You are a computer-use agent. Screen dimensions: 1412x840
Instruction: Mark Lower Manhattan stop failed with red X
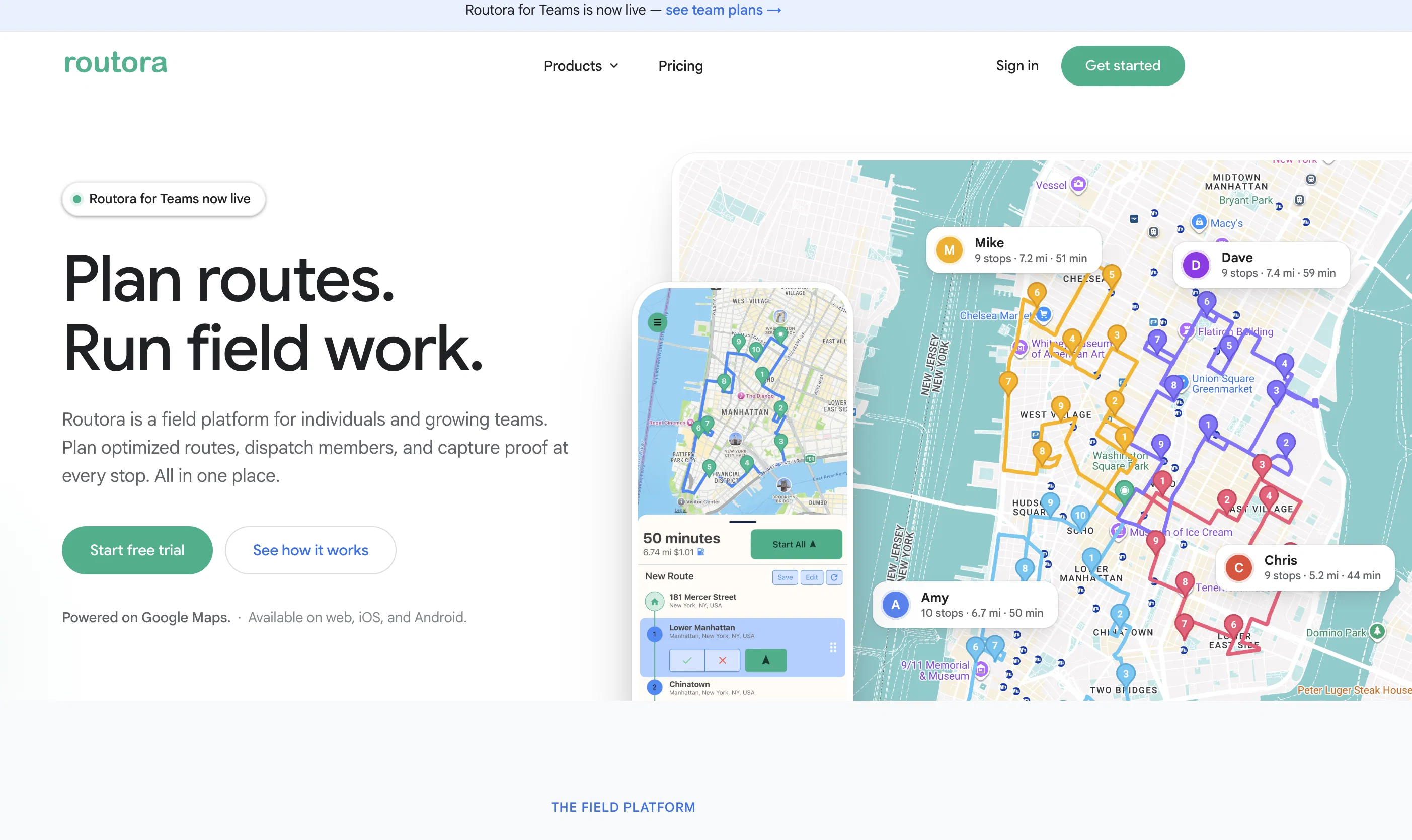723,660
